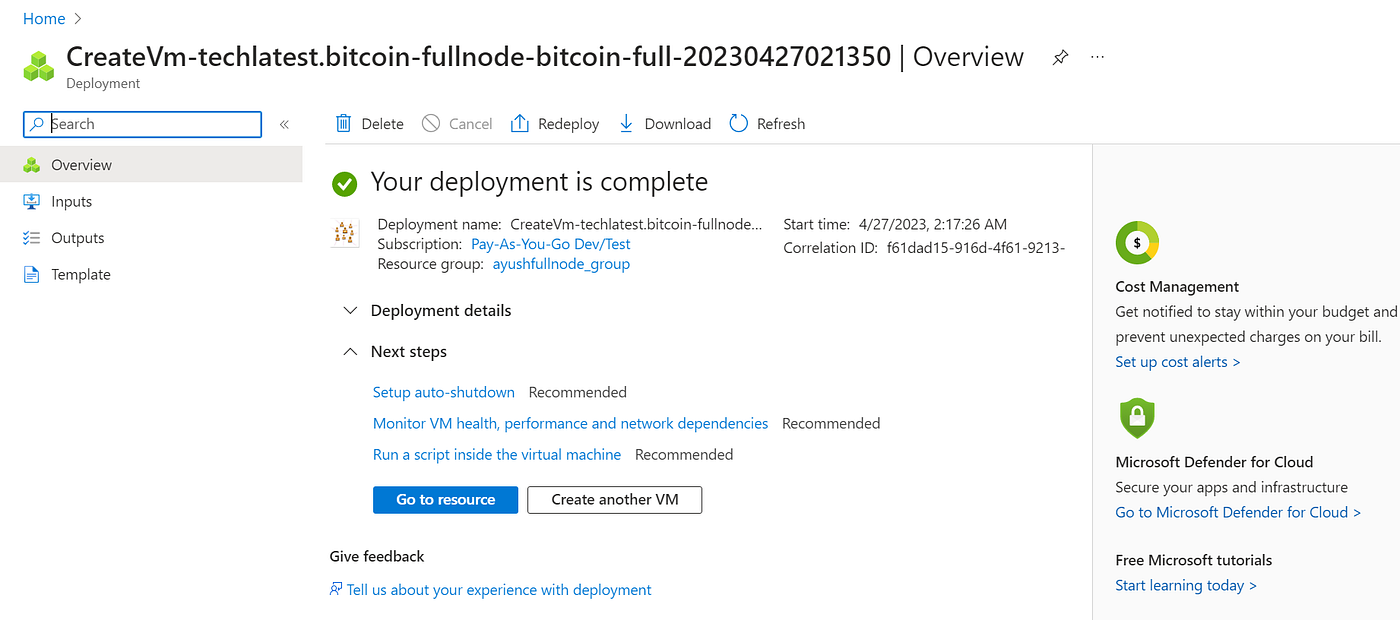Open Setup auto-shutdown link
Screen dimensions: 1400x620
[x=444, y=392]
